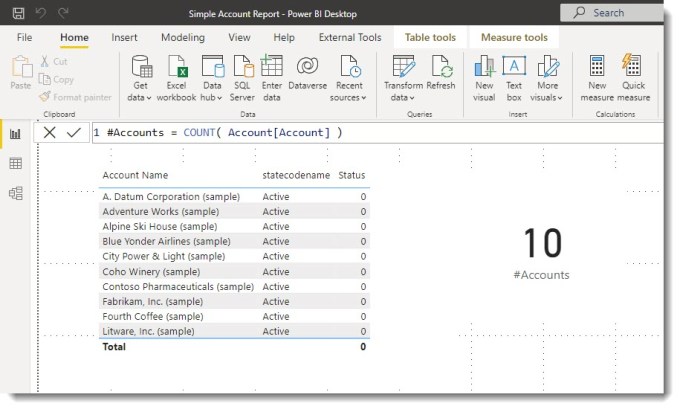The image size is (680, 409).
Task: Switch to Report view in sidebar
Action: tap(15, 134)
